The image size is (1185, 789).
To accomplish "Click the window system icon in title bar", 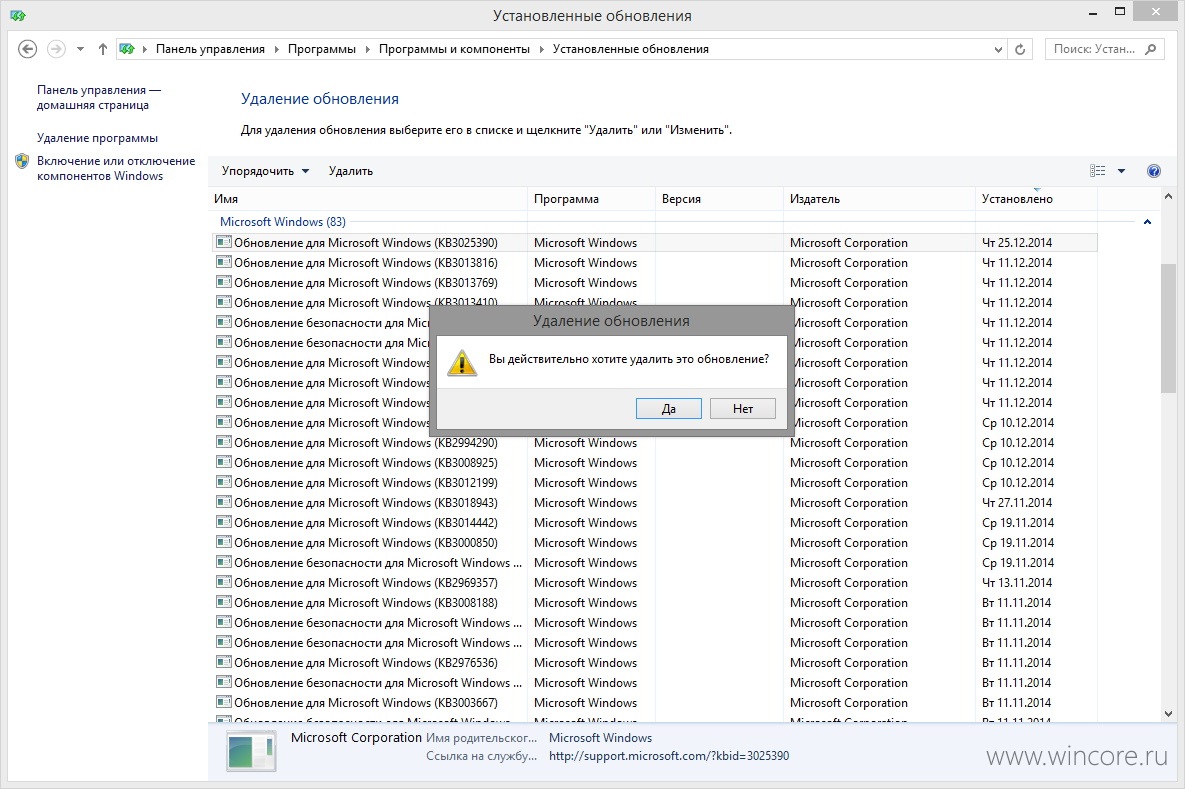I will coord(17,15).
